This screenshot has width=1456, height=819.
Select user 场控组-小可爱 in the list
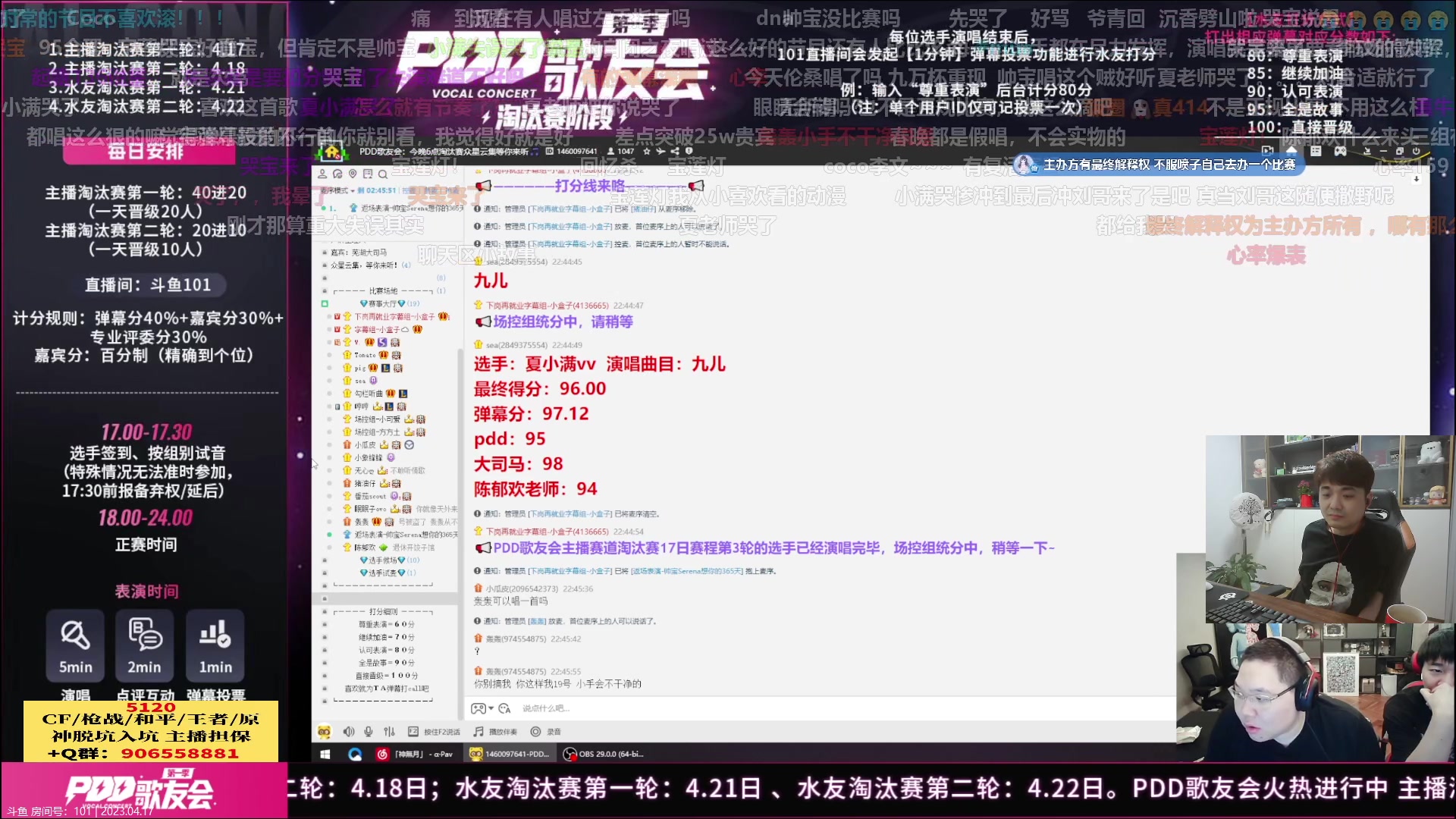click(377, 419)
